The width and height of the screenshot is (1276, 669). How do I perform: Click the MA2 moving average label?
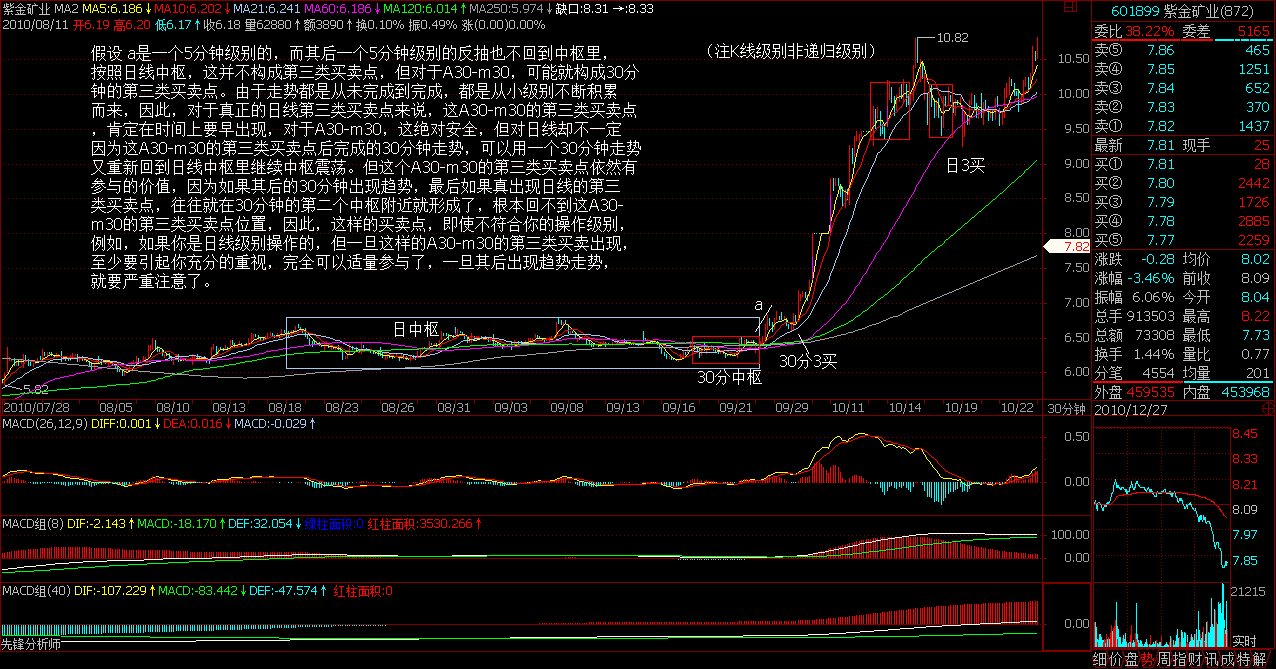(67, 8)
